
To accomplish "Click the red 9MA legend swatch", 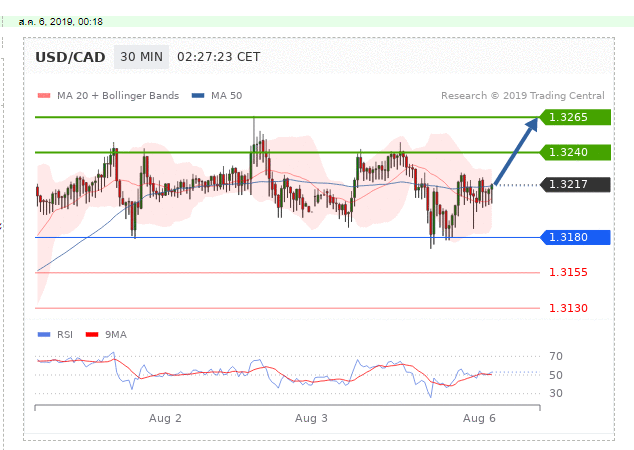I will pyautogui.click(x=92, y=334).
